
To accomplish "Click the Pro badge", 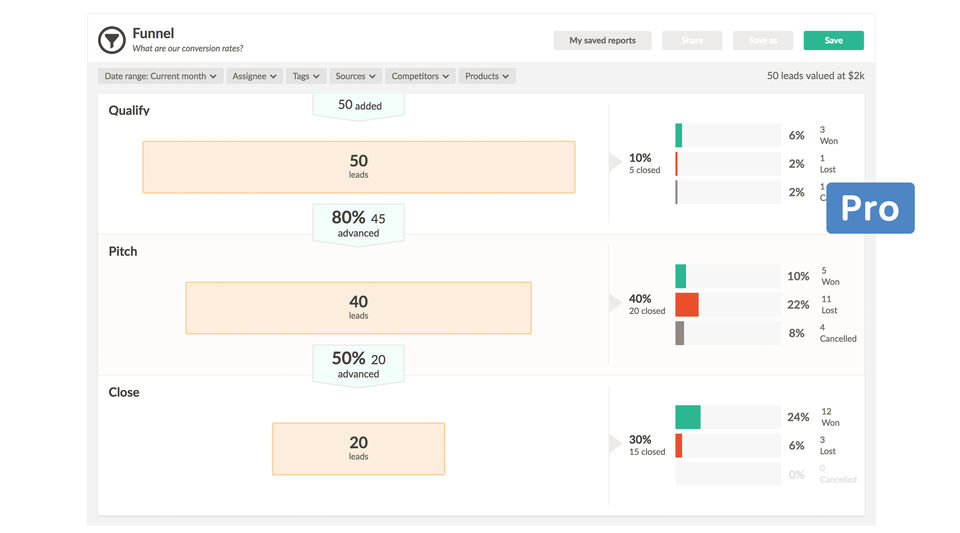I will tap(870, 208).
